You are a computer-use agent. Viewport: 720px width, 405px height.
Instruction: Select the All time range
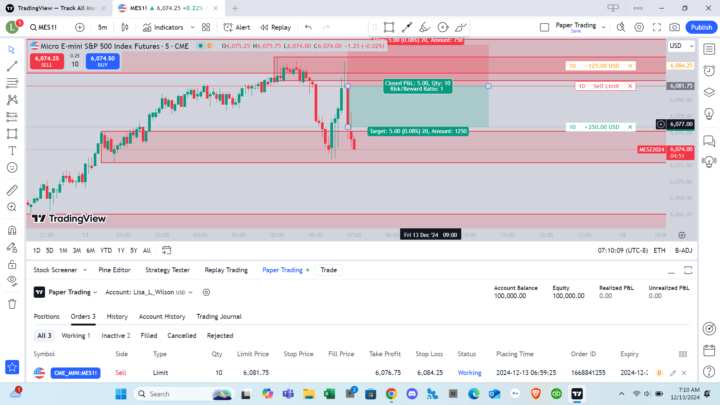click(147, 250)
